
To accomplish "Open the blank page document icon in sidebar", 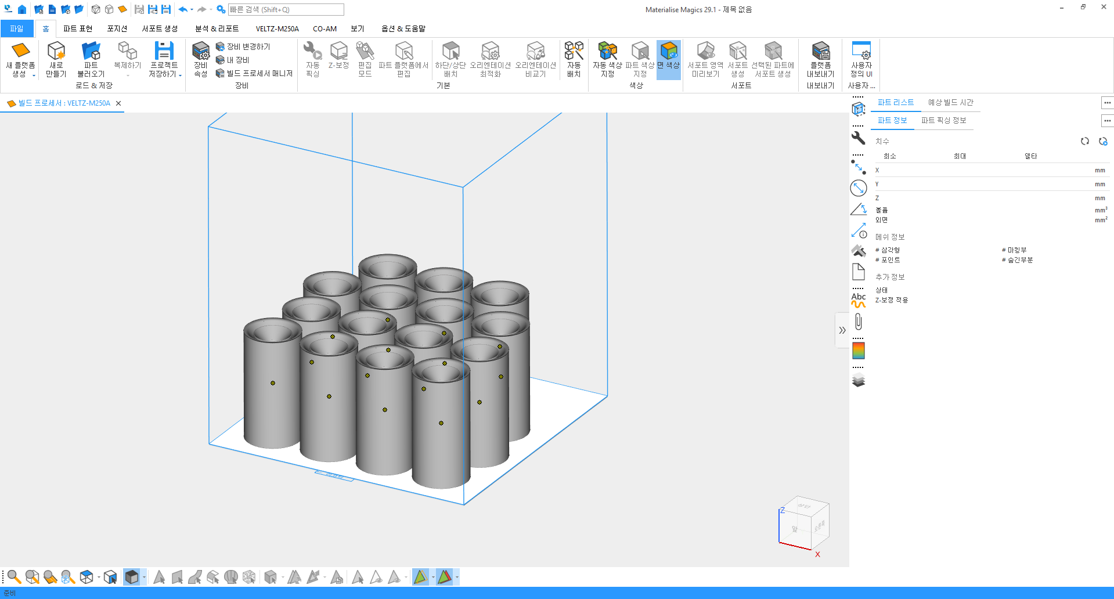I will tap(858, 271).
